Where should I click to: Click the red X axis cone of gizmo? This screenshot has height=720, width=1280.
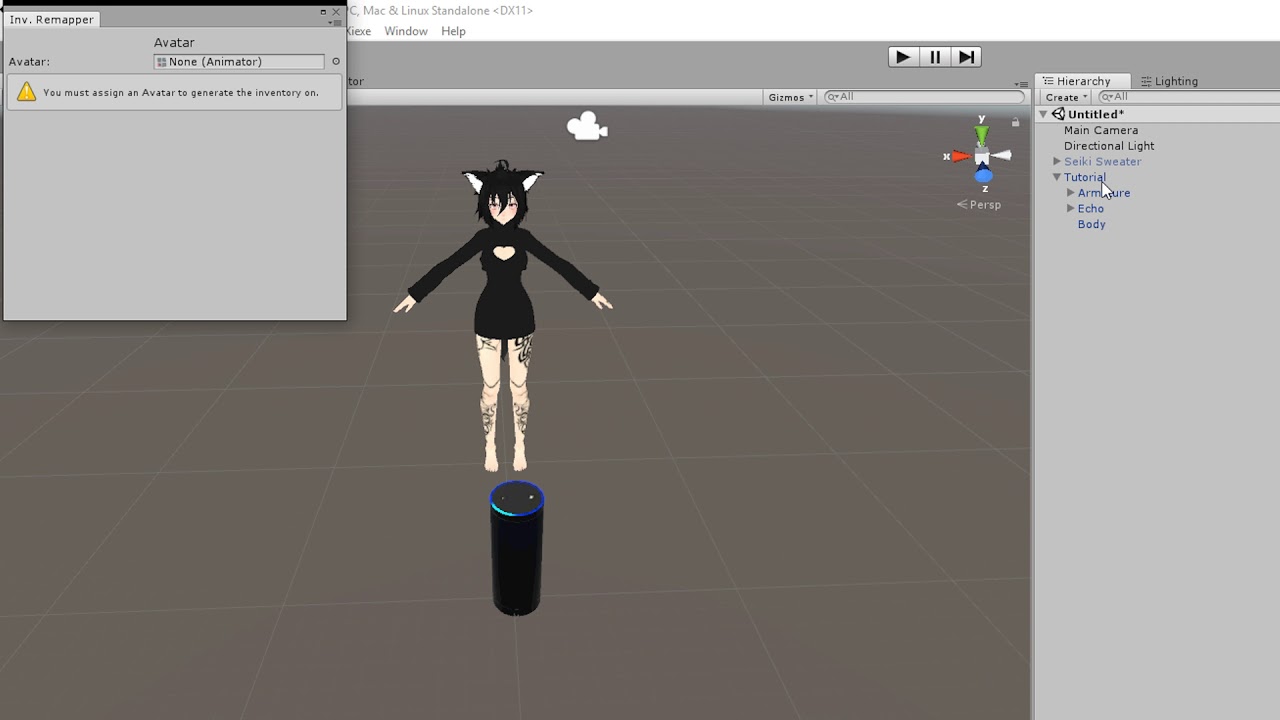[x=961, y=156]
